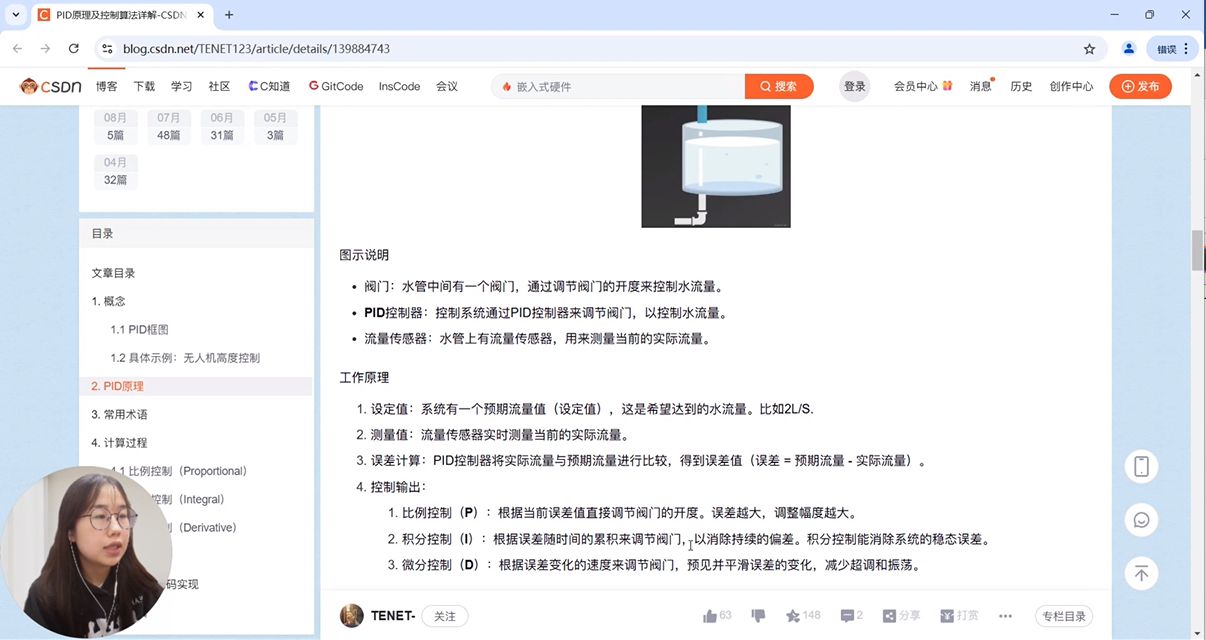Open the 05月 3篇 archive
Viewport: 1206px width, 640px height.
275,126
